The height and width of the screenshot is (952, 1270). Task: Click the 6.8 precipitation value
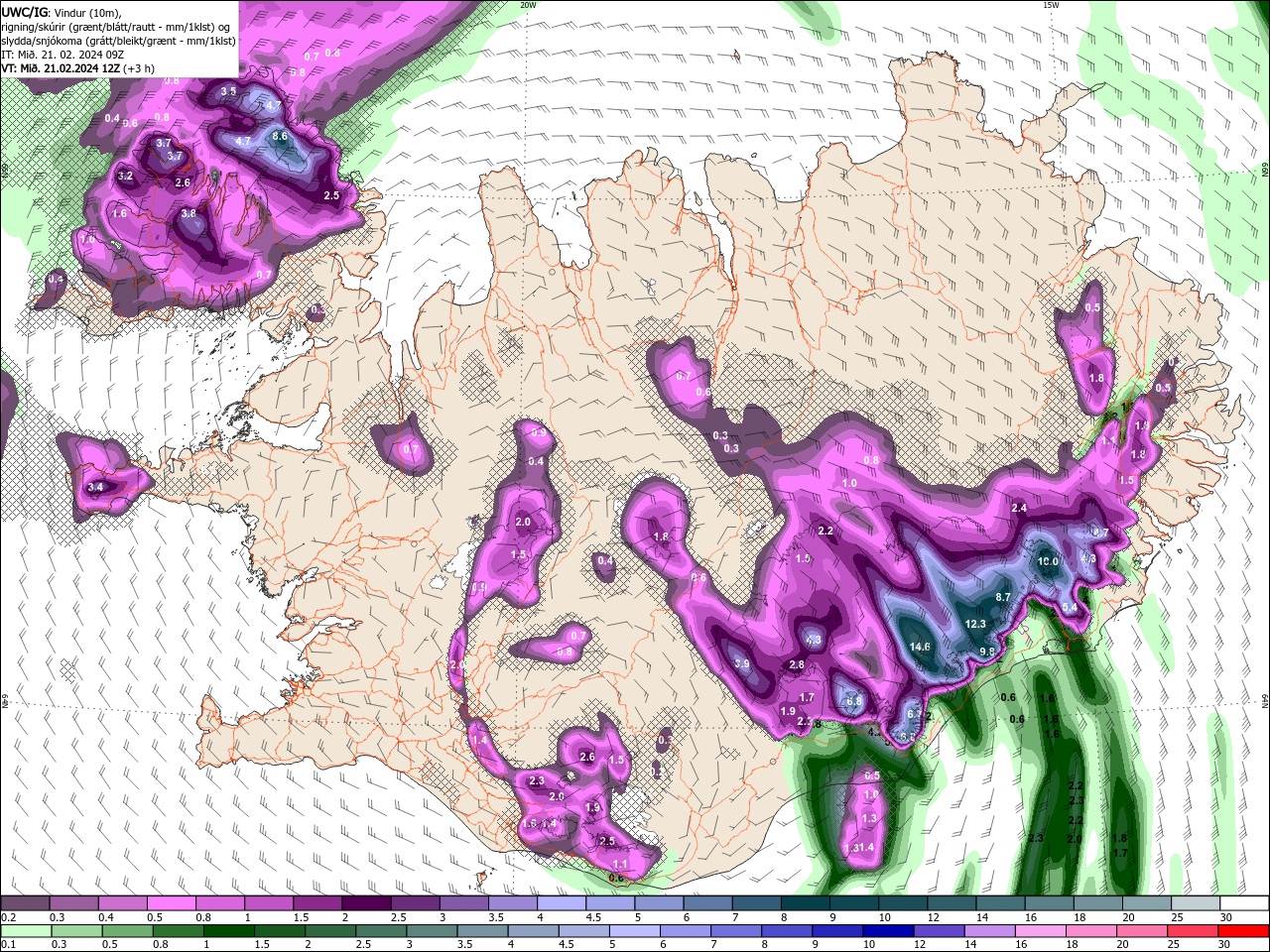[x=854, y=701]
